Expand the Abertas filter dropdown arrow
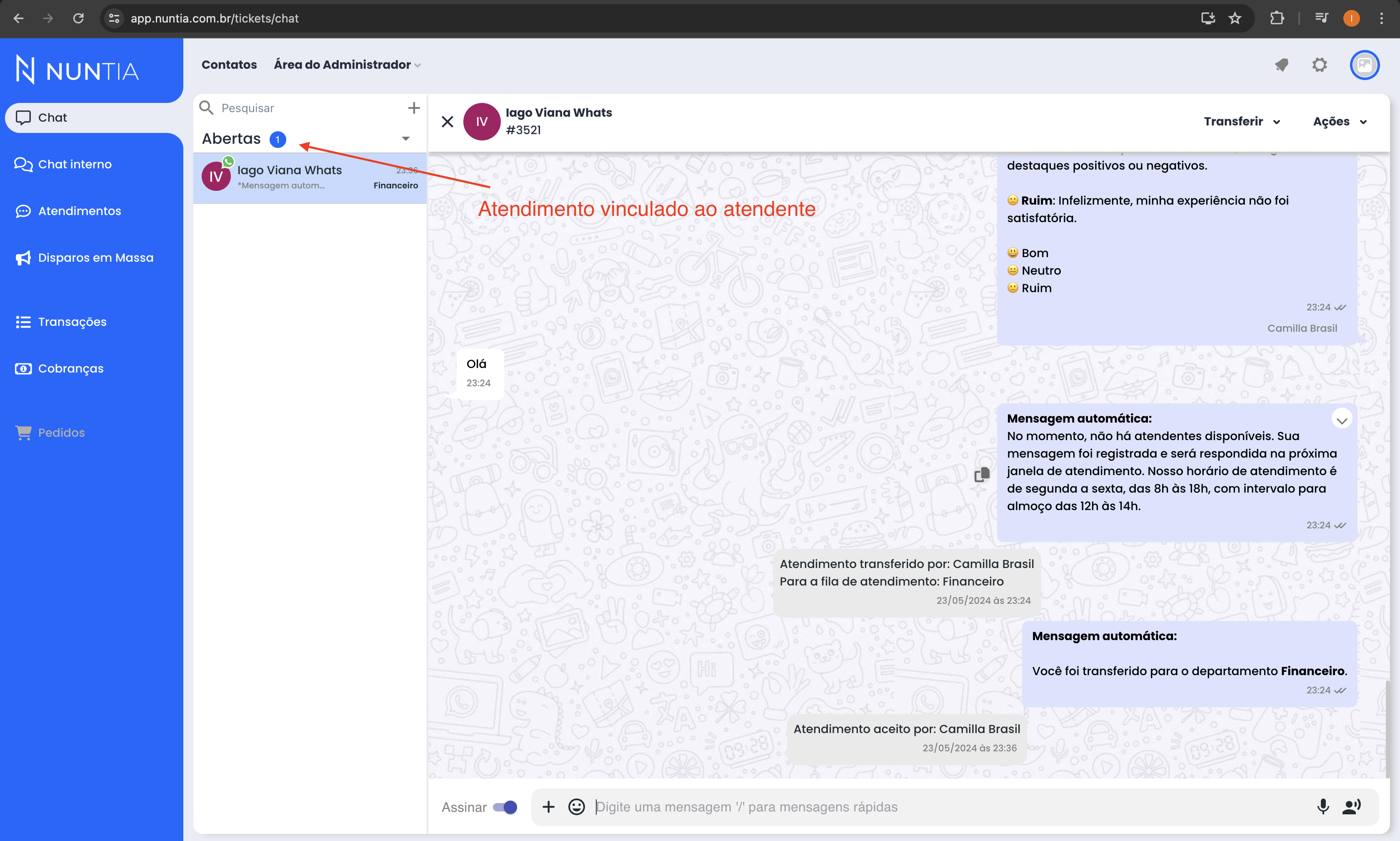Viewport: 1400px width, 841px height. pos(406,139)
